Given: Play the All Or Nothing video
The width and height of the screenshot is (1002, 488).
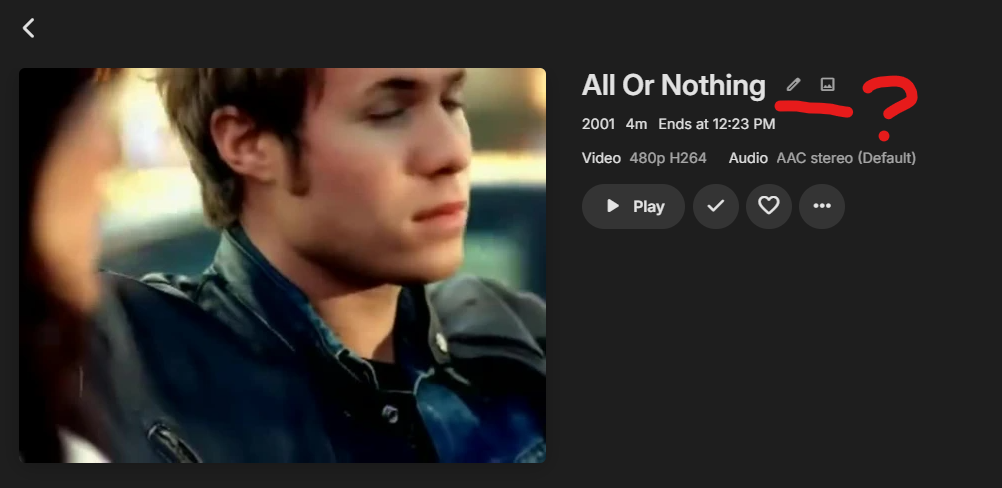Looking at the screenshot, I should click(633, 206).
